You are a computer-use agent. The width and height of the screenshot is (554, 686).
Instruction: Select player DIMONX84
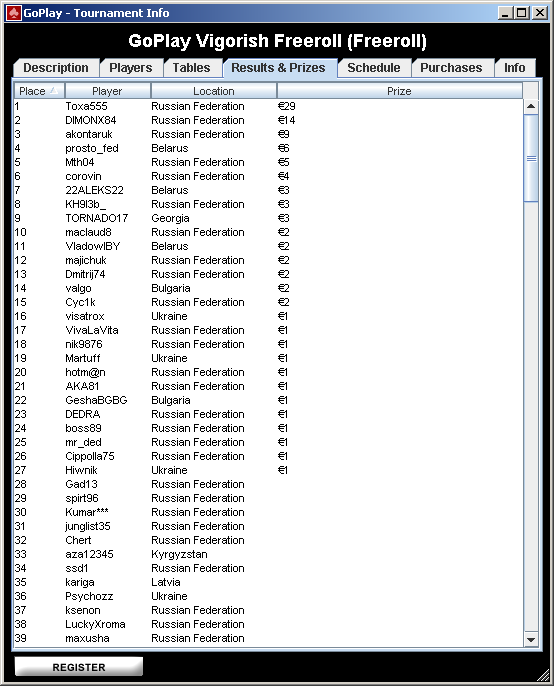click(x=91, y=120)
